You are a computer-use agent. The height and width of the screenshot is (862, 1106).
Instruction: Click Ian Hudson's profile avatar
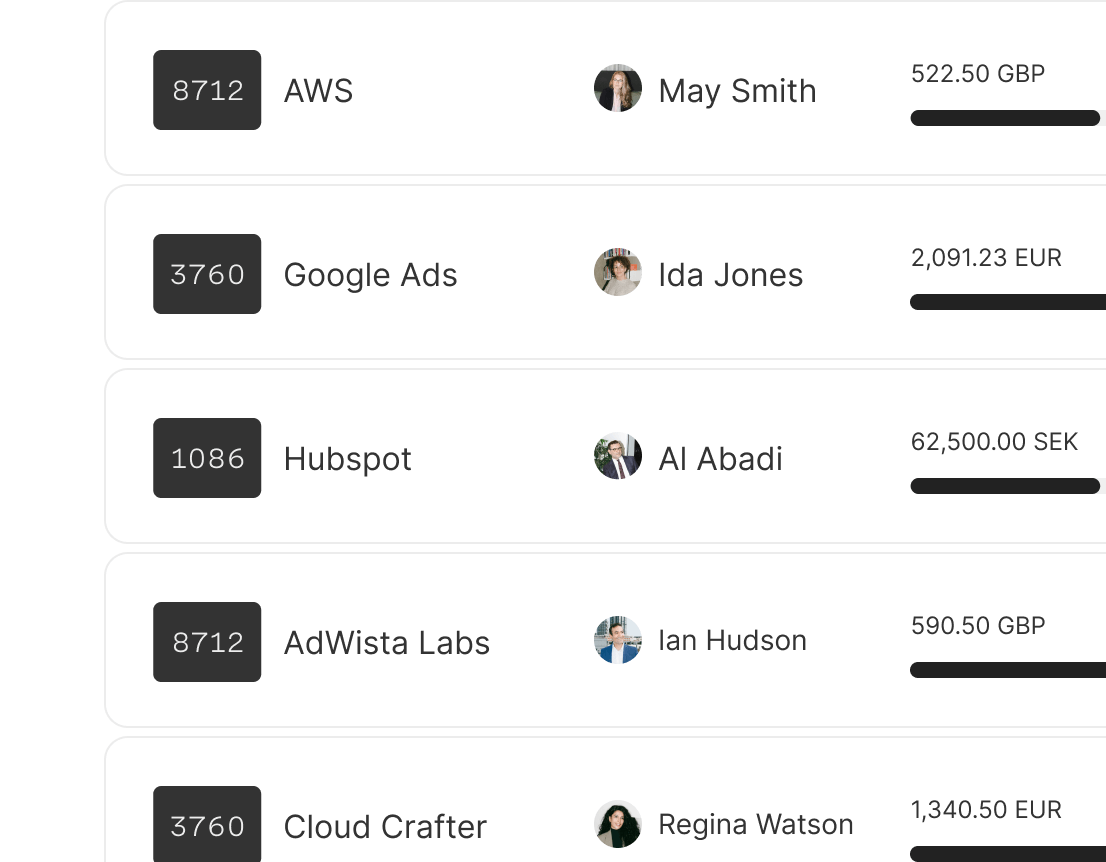pos(617,641)
